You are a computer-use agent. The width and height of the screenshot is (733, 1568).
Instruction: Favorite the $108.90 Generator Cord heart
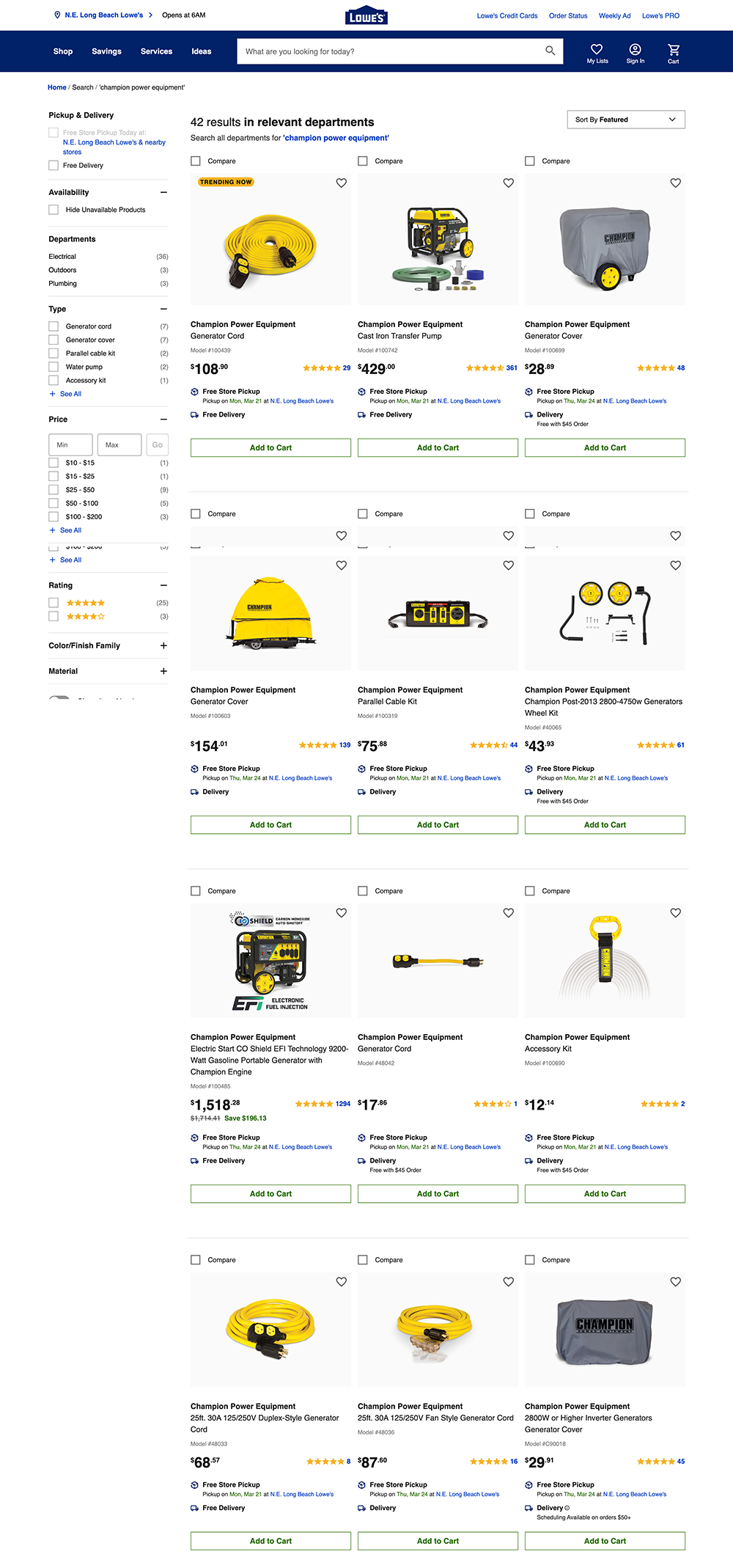click(x=341, y=183)
